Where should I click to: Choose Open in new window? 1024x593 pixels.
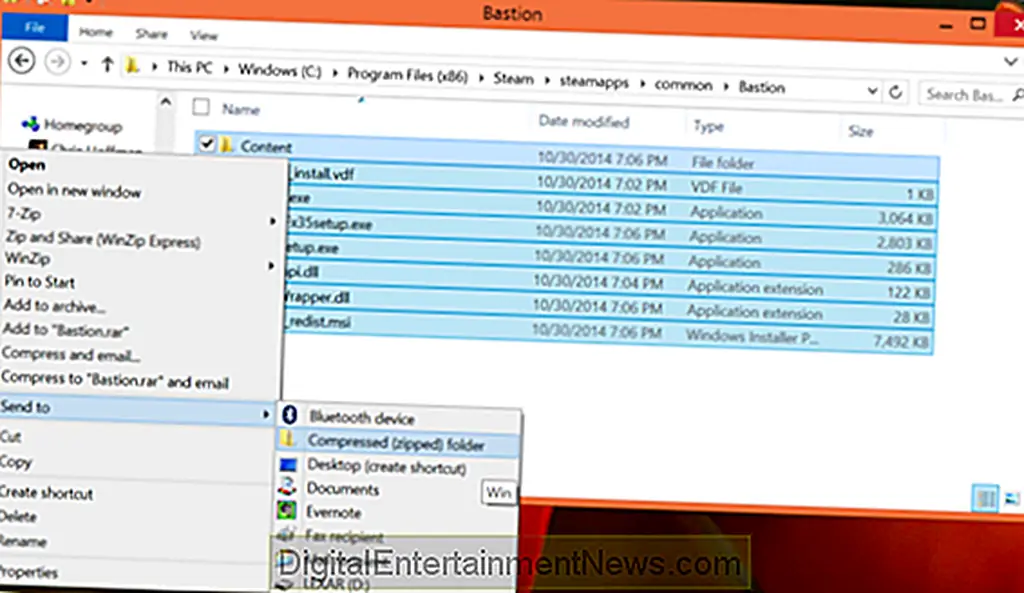tap(74, 191)
